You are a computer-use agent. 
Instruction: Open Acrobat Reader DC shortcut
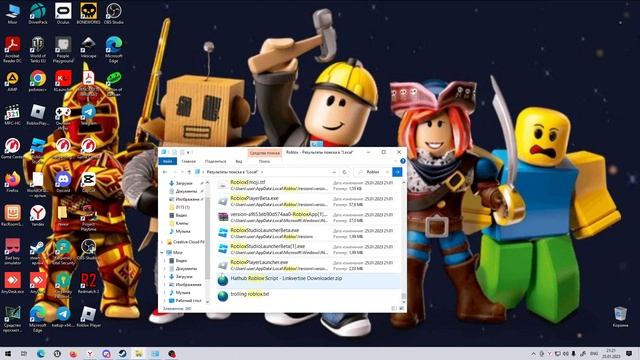tap(12, 49)
